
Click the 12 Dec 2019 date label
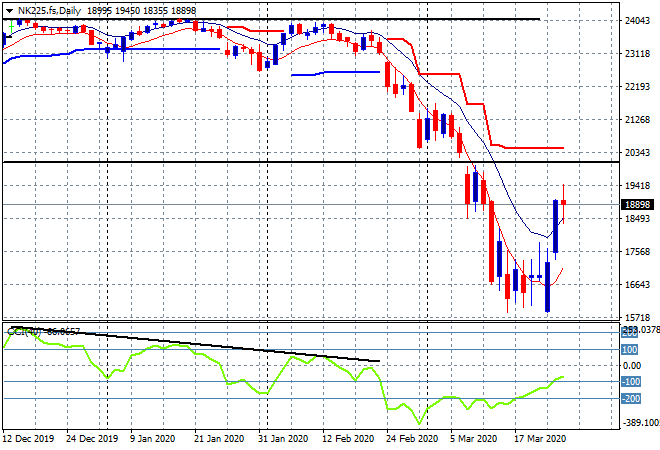pos(29,439)
